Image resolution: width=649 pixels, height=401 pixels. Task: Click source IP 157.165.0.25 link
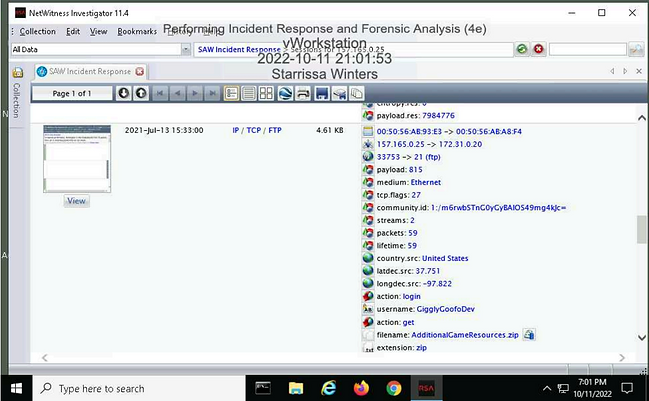pos(400,144)
